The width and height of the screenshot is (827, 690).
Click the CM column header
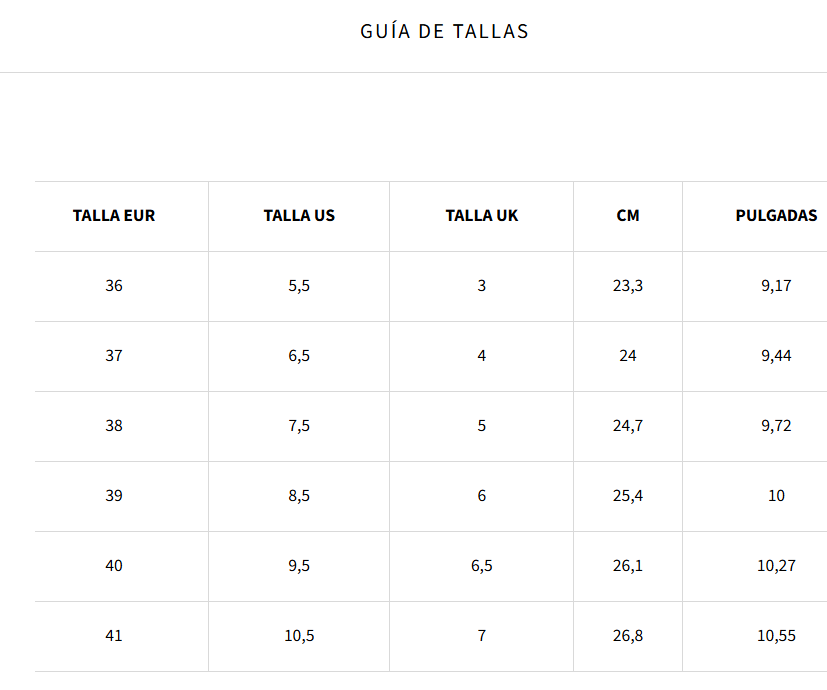click(628, 216)
